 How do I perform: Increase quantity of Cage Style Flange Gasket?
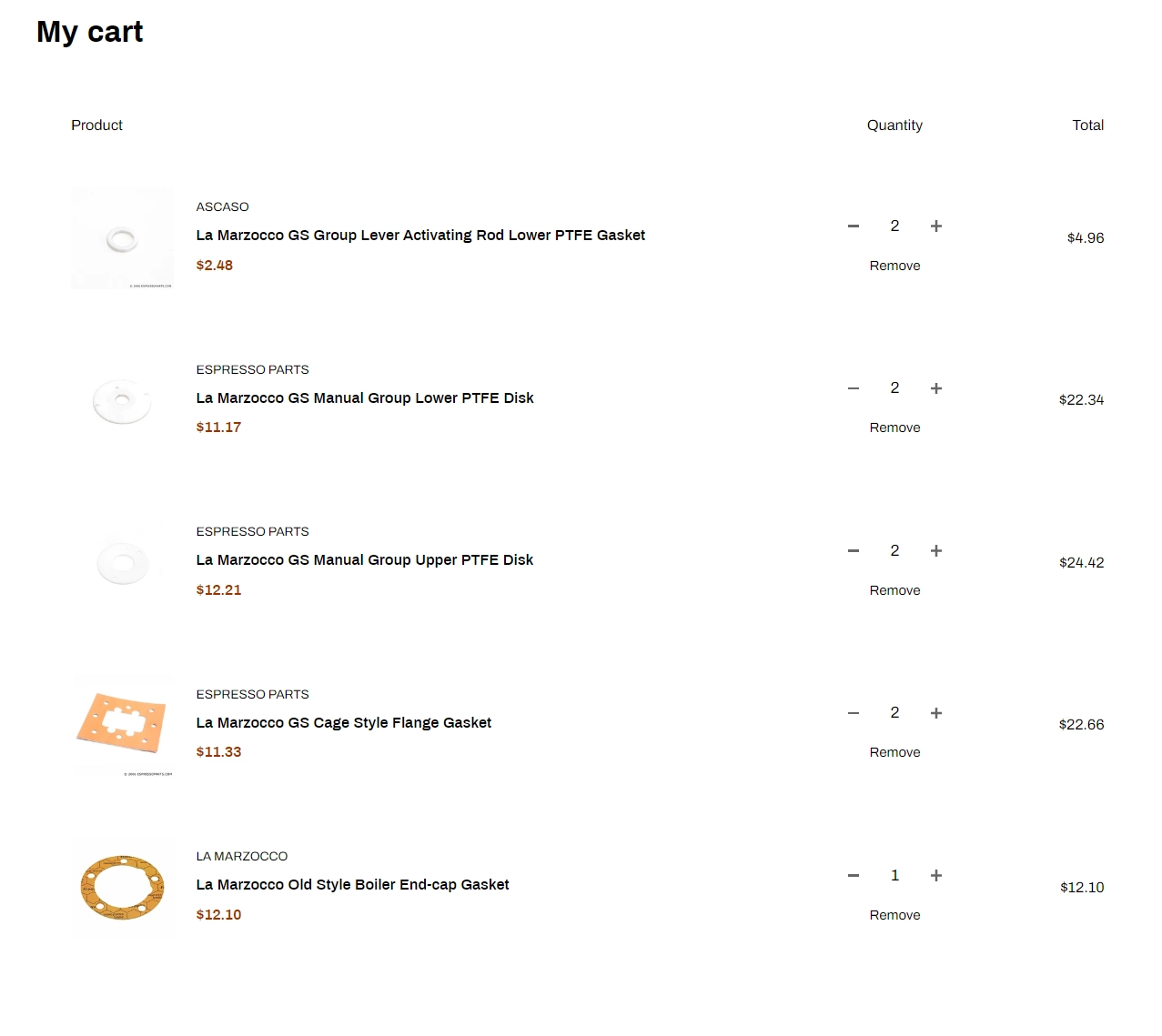[935, 713]
